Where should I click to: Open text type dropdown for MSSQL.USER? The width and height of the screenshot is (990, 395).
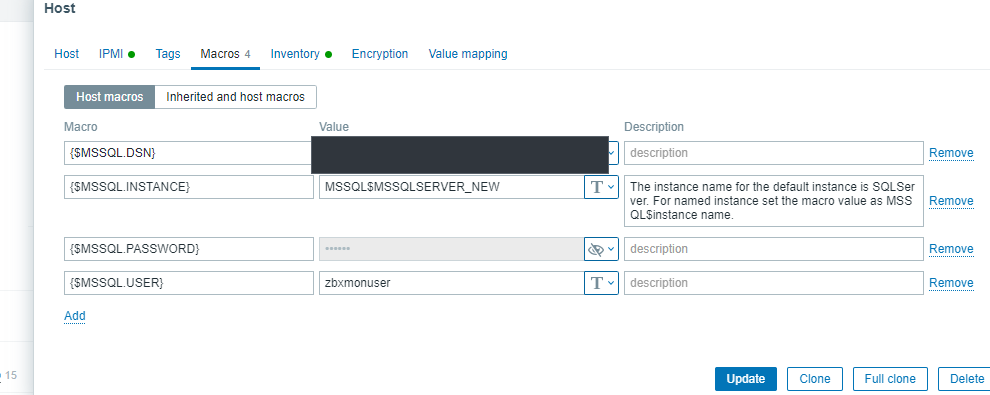(x=601, y=283)
